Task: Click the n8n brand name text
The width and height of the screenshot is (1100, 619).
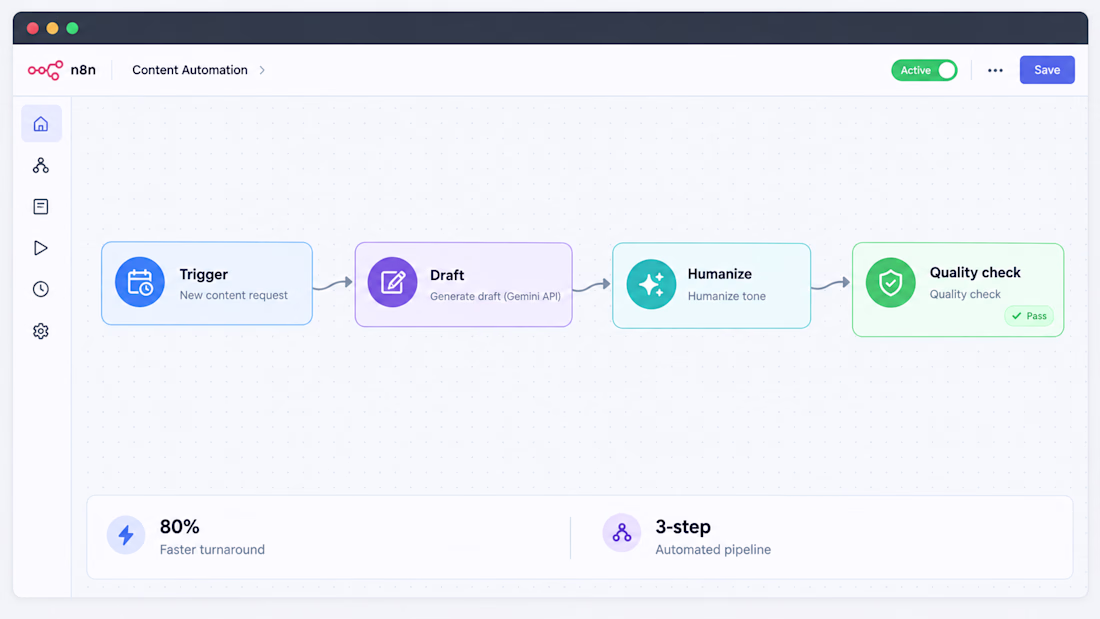Action: (x=83, y=69)
